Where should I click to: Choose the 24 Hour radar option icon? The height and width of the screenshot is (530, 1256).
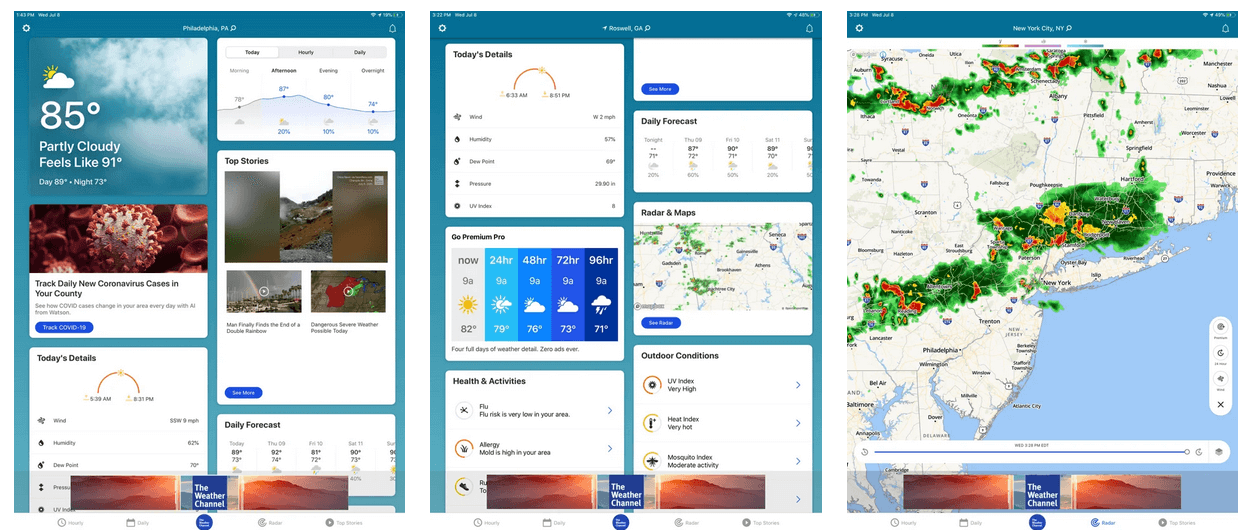pos(1220,353)
